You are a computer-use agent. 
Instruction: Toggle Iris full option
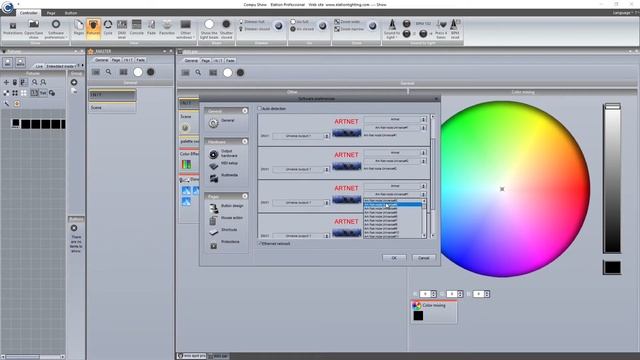300,22
